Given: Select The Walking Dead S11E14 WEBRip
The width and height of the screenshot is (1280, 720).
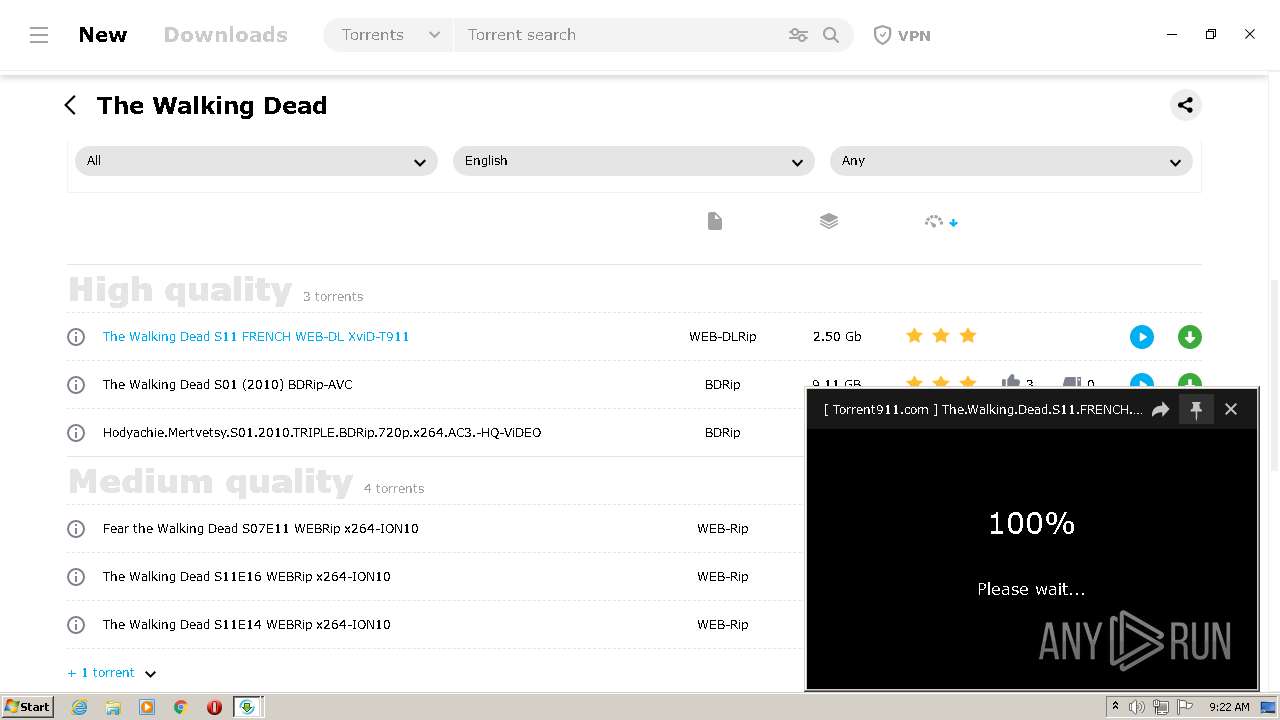Looking at the screenshot, I should click(246, 625).
